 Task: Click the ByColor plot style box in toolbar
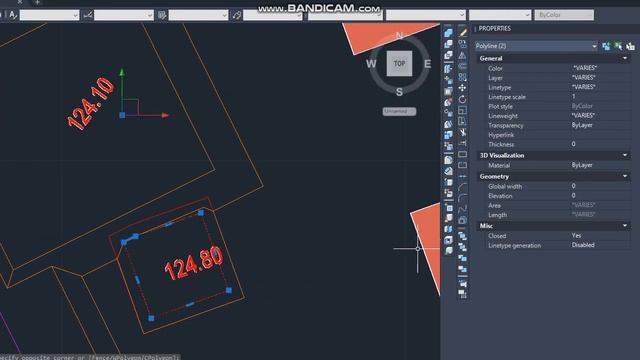click(x=564, y=15)
